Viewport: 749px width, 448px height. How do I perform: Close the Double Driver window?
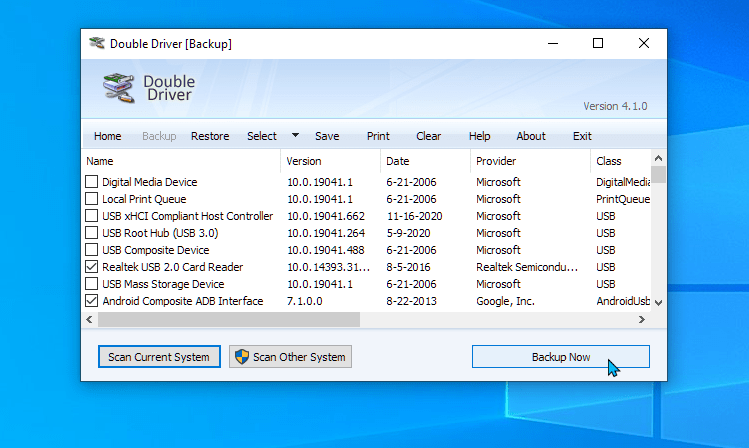(x=643, y=43)
